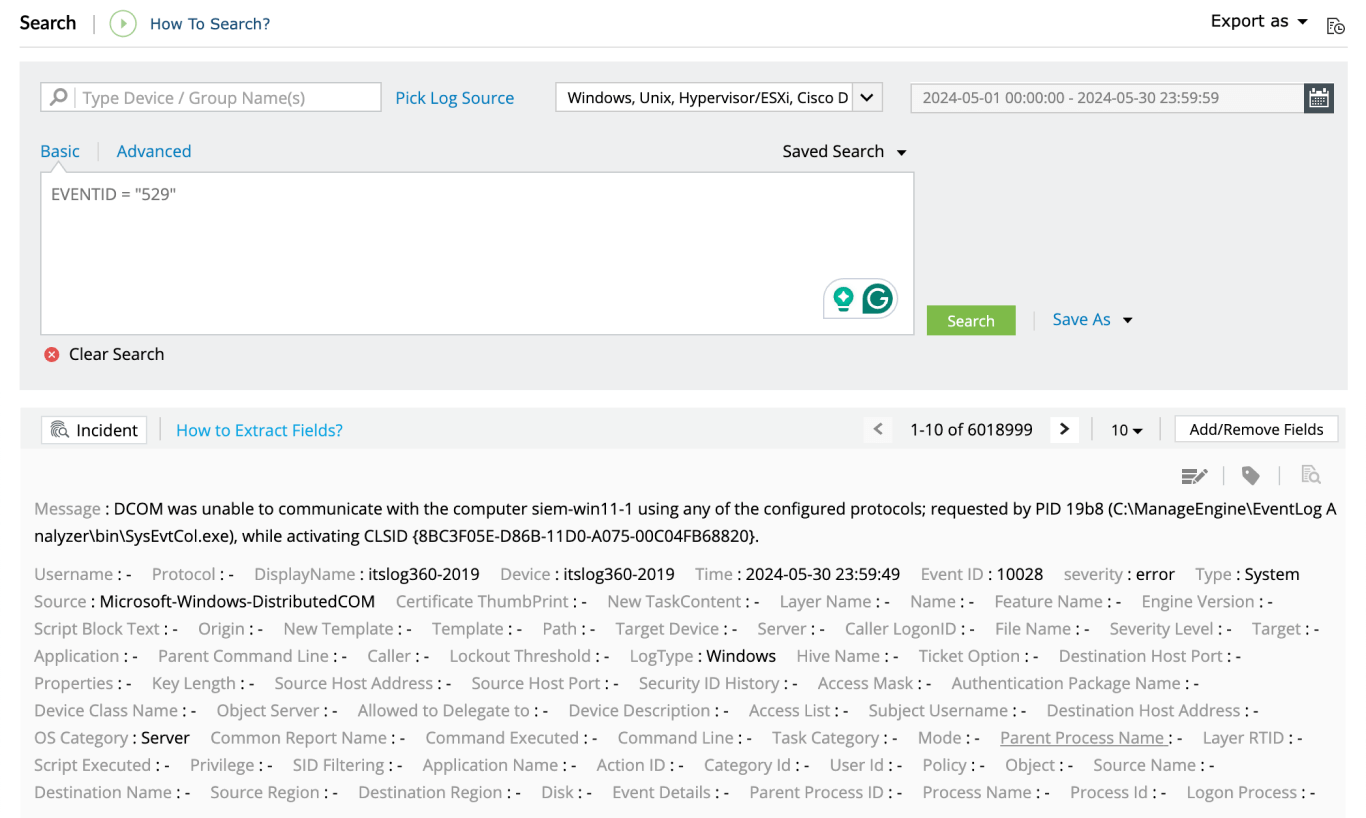Image resolution: width=1366 pixels, height=818 pixels.
Task: Select the field extraction edit icon
Action: [x=1194, y=475]
